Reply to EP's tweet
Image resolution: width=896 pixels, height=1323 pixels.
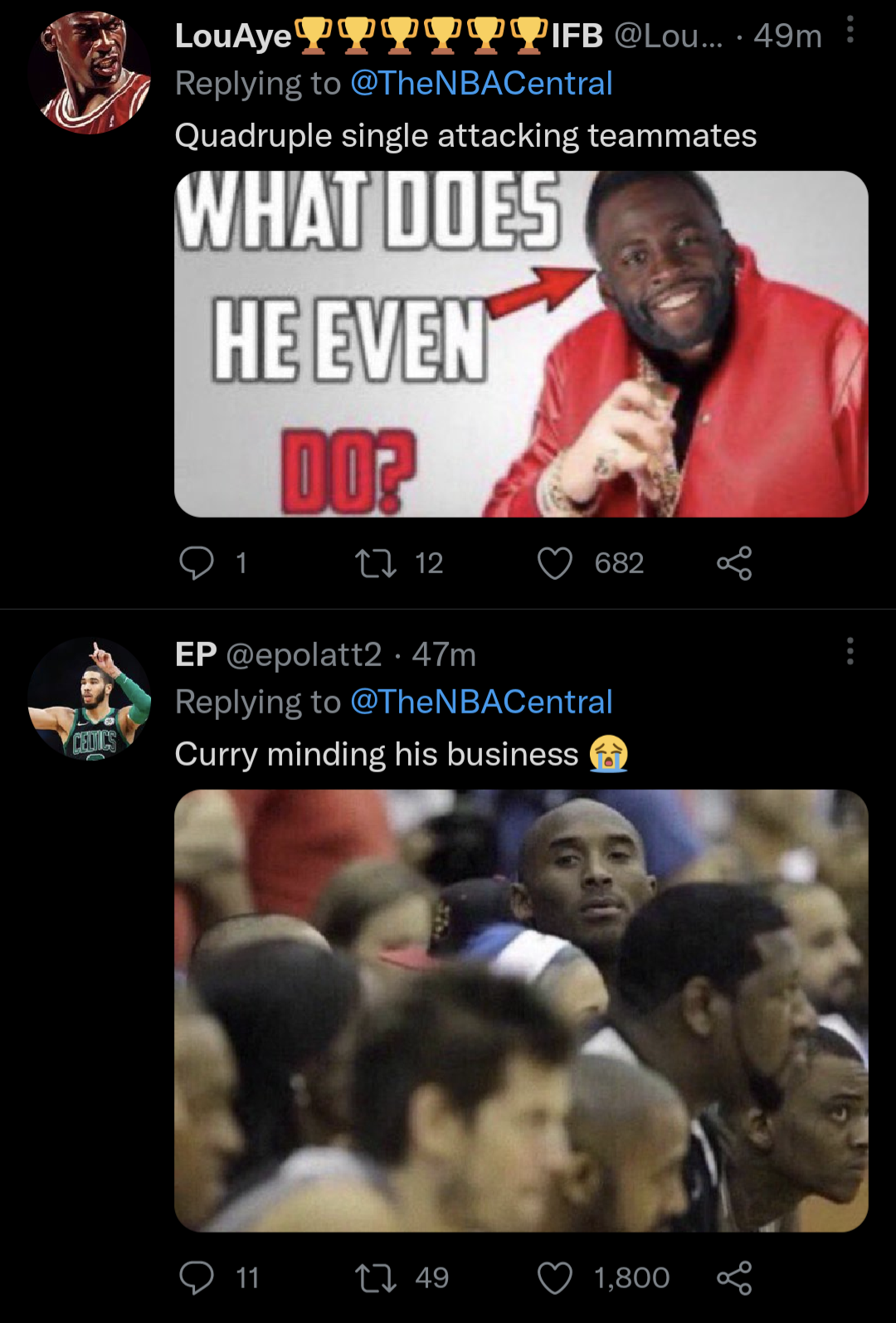(197, 1277)
